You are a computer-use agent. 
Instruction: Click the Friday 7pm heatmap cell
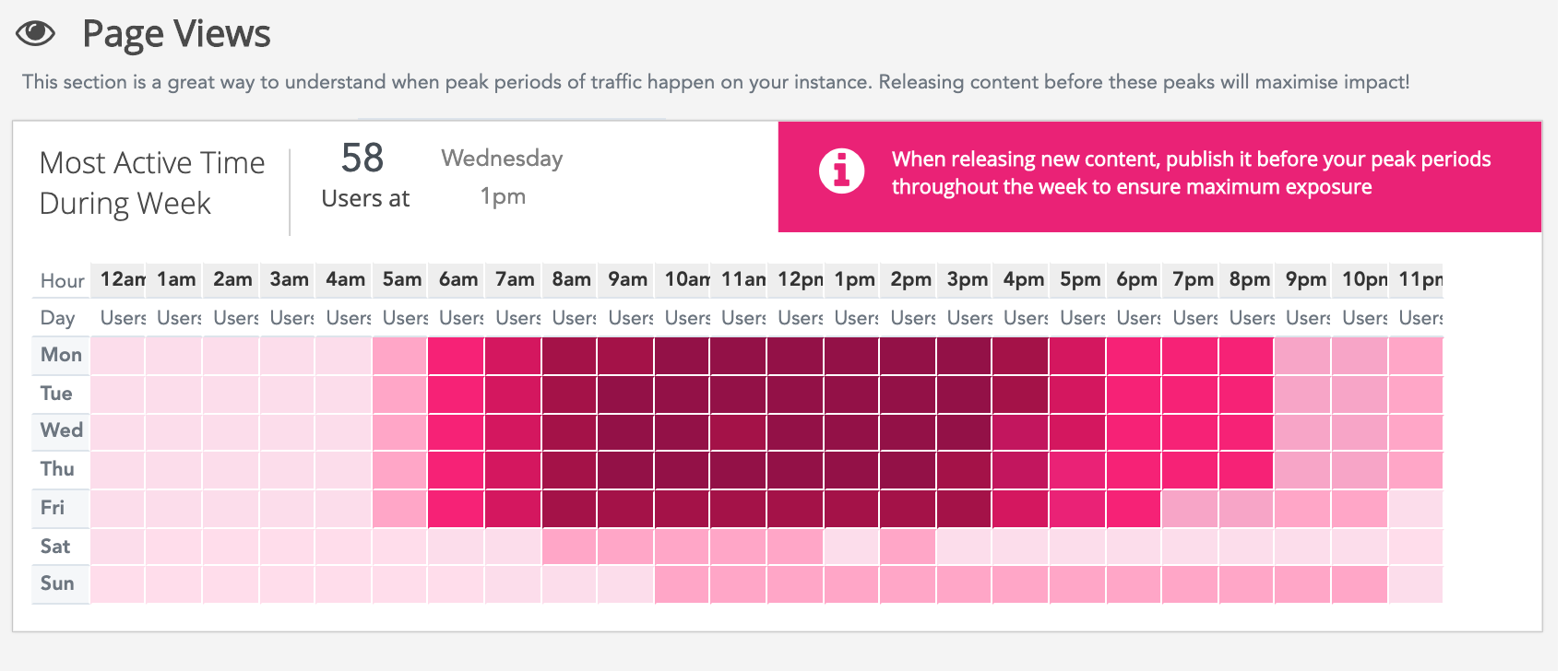[x=1191, y=509]
